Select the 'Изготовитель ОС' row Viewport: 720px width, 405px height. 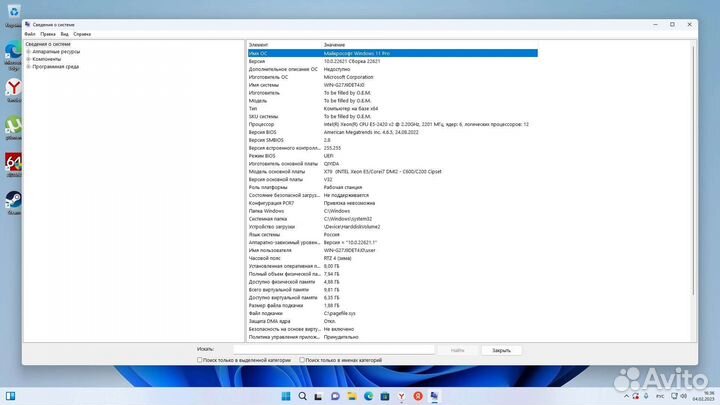click(x=392, y=77)
